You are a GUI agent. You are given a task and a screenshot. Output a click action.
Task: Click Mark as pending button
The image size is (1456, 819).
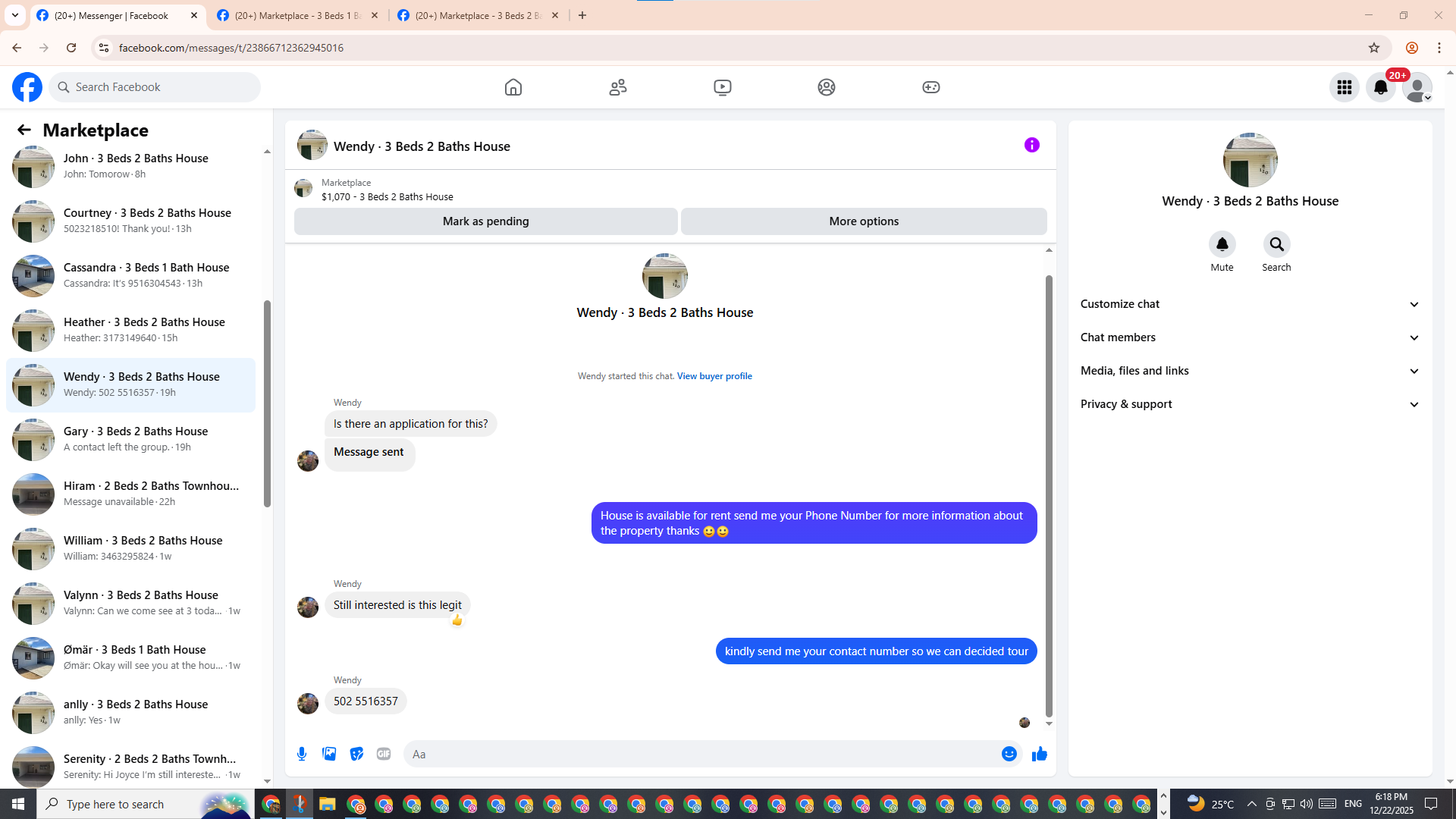(x=485, y=221)
